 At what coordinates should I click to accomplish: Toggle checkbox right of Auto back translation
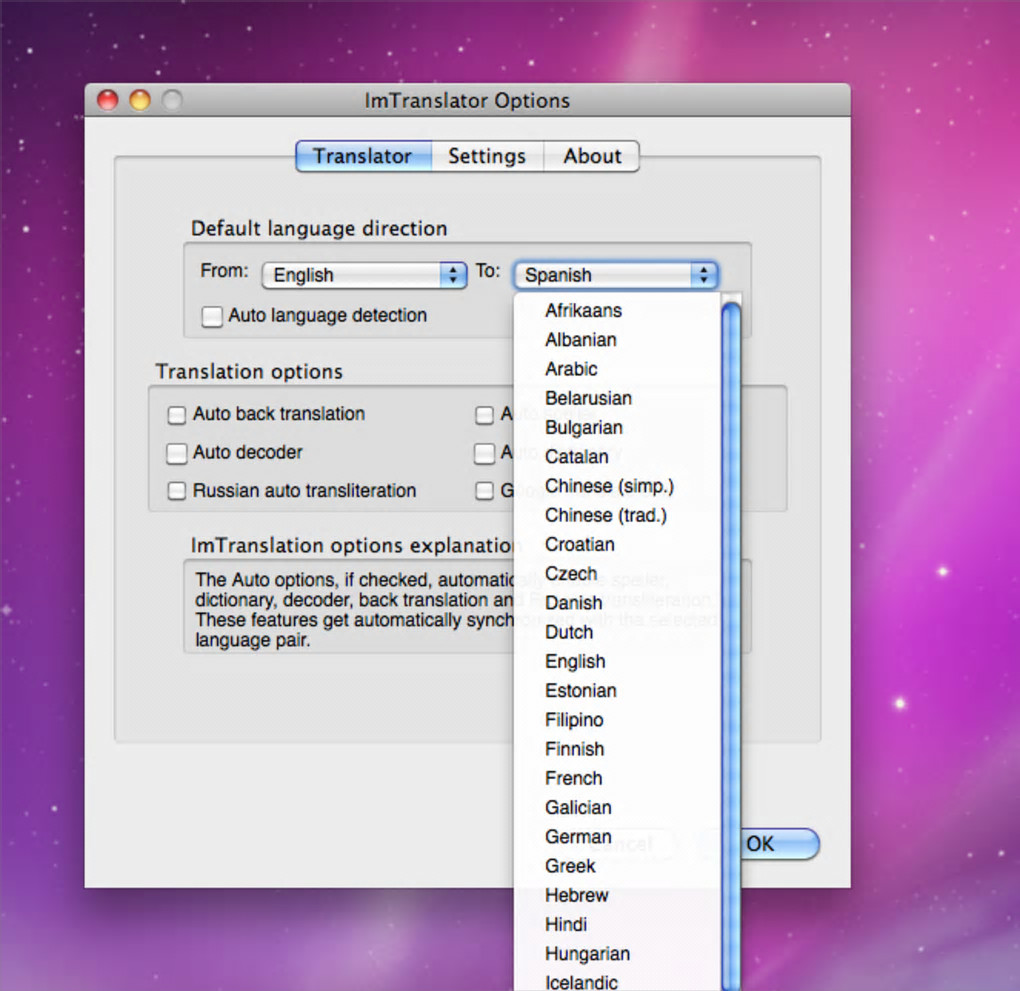click(x=485, y=415)
